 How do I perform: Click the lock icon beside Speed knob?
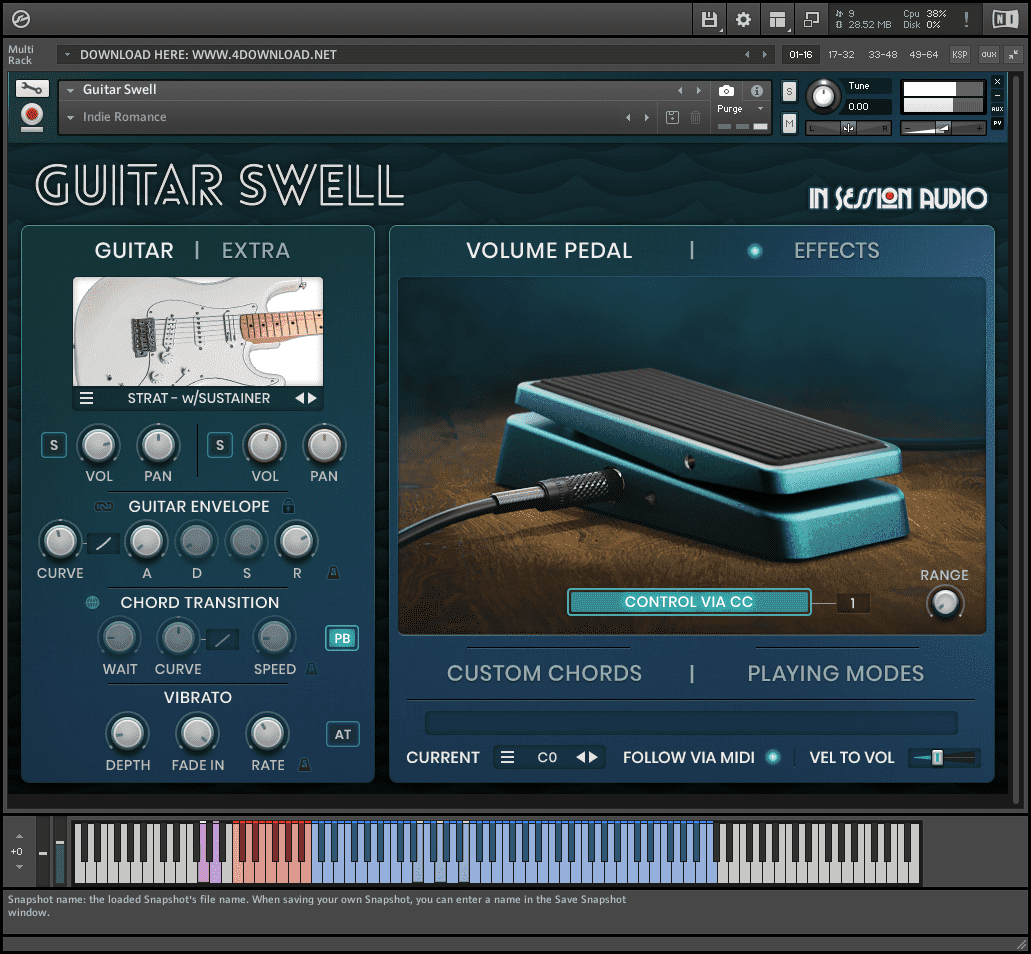pyautogui.click(x=312, y=669)
